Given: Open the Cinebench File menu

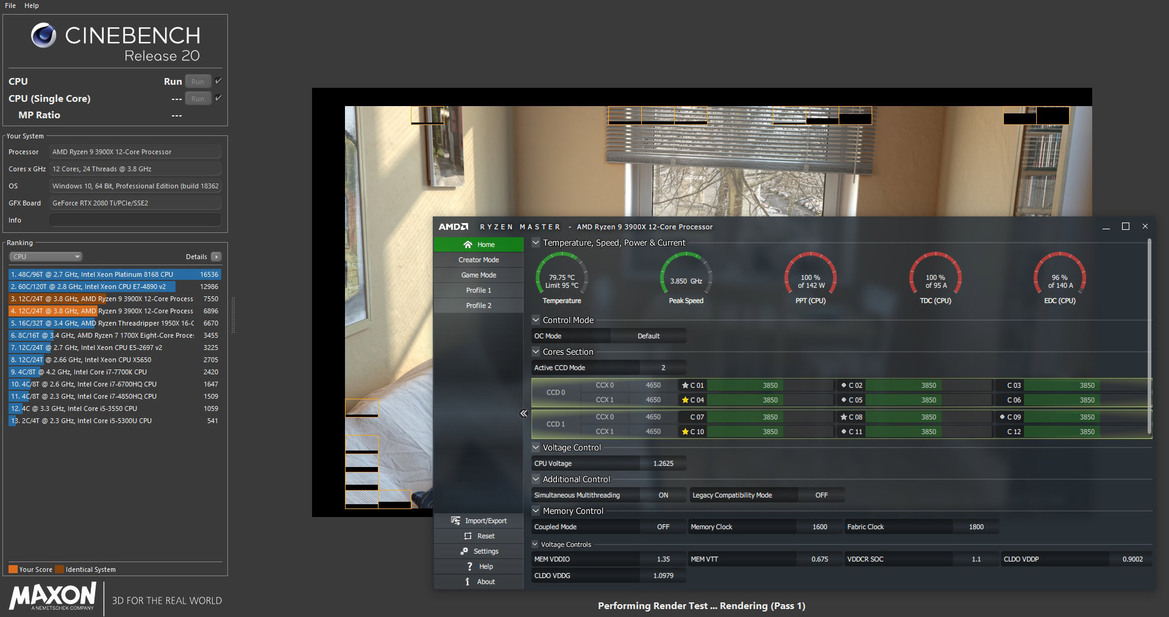Looking at the screenshot, I should (x=10, y=5).
